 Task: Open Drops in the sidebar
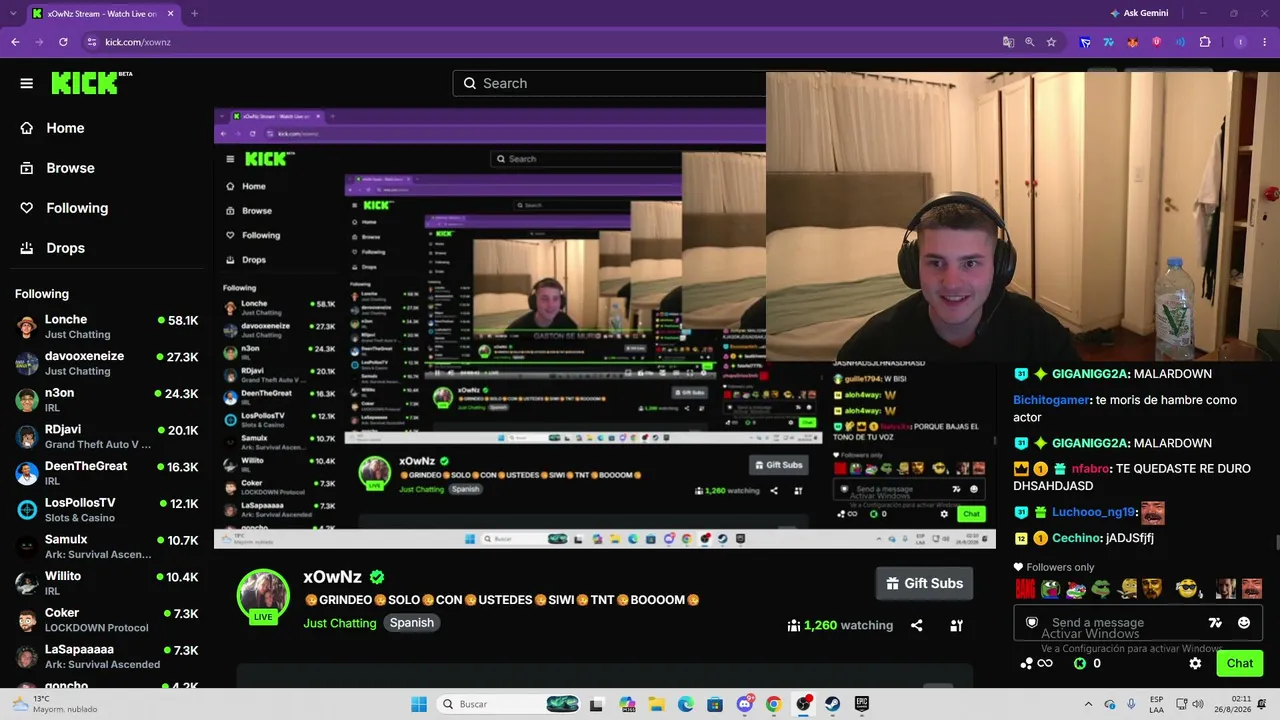(x=55, y=248)
